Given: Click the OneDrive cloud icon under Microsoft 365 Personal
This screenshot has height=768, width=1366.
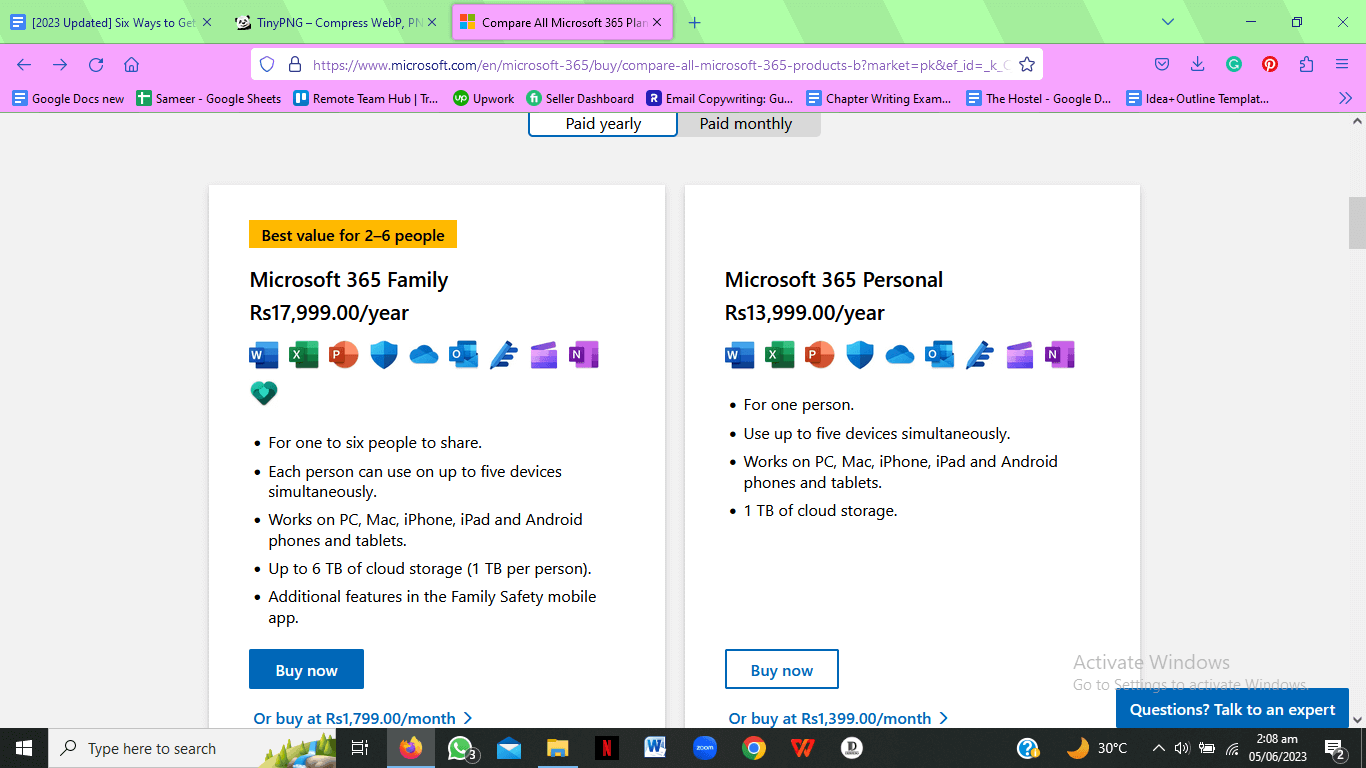Looking at the screenshot, I should click(x=900, y=355).
